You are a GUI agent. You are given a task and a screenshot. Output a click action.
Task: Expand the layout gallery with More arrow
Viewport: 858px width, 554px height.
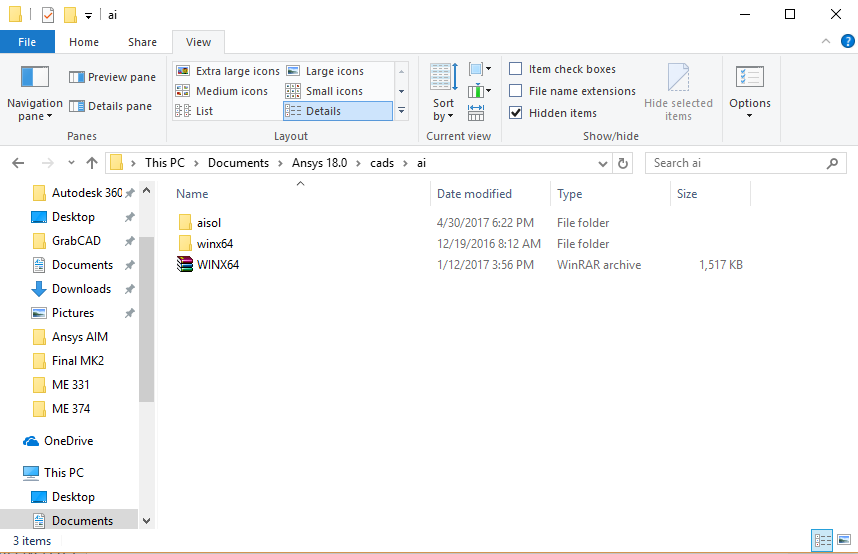tap(401, 111)
